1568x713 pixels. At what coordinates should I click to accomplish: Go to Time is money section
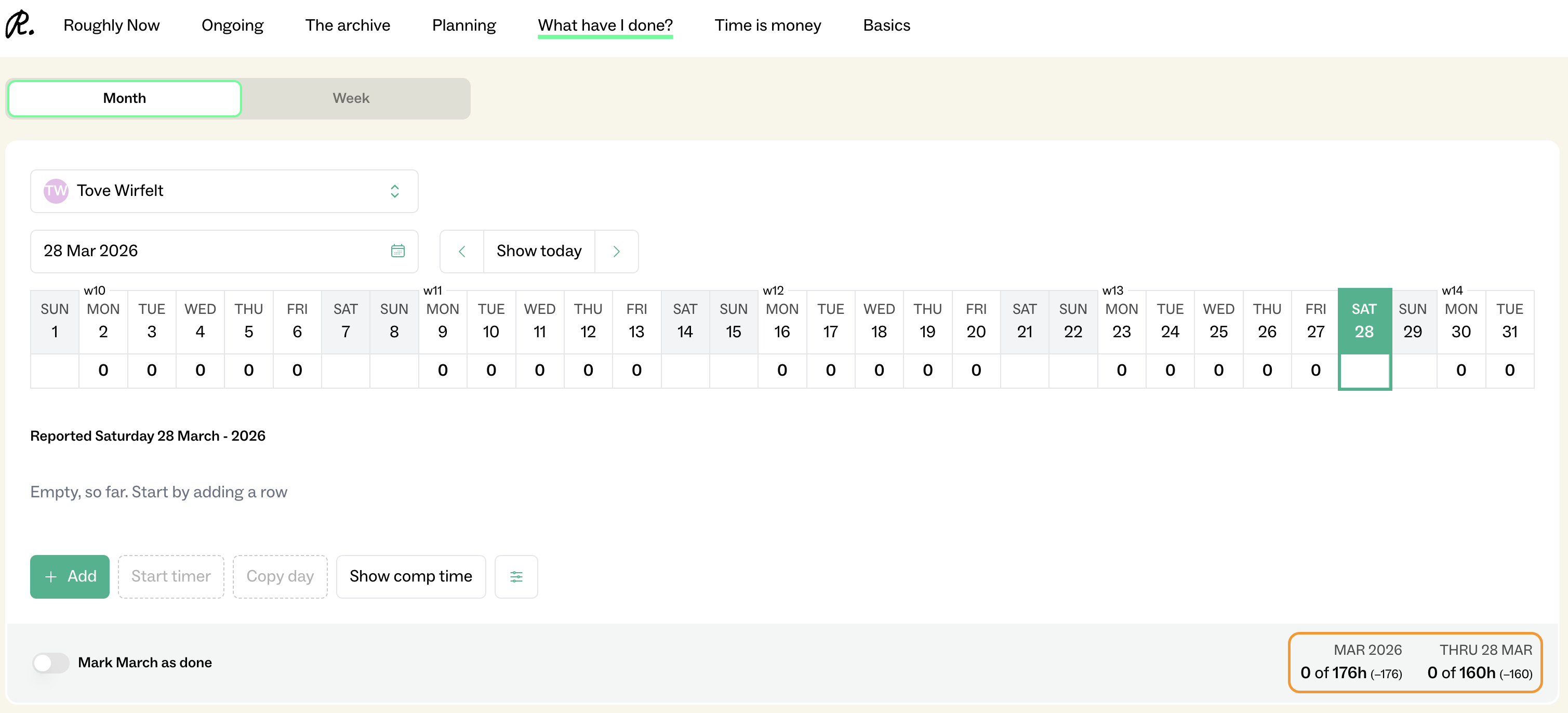click(767, 25)
